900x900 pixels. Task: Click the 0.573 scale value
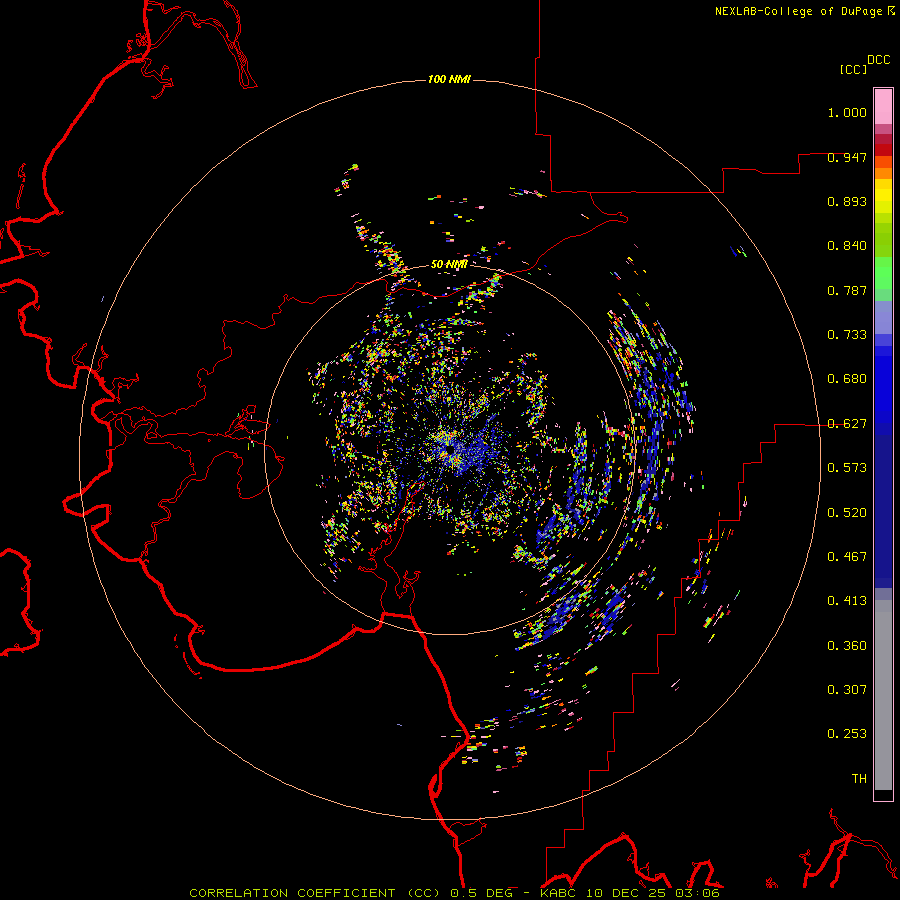pos(847,468)
